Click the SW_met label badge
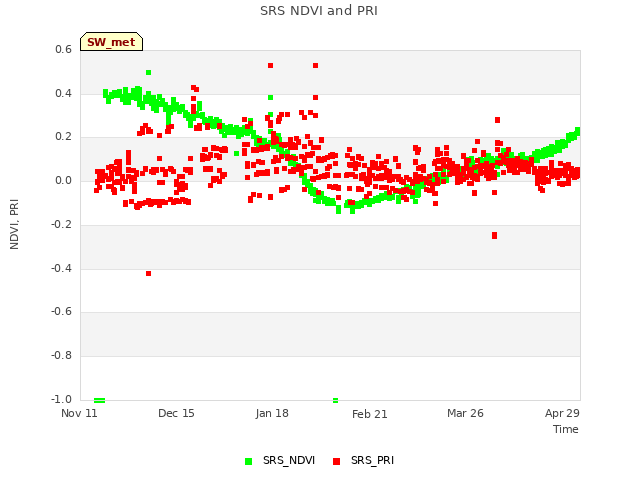 [111, 42]
